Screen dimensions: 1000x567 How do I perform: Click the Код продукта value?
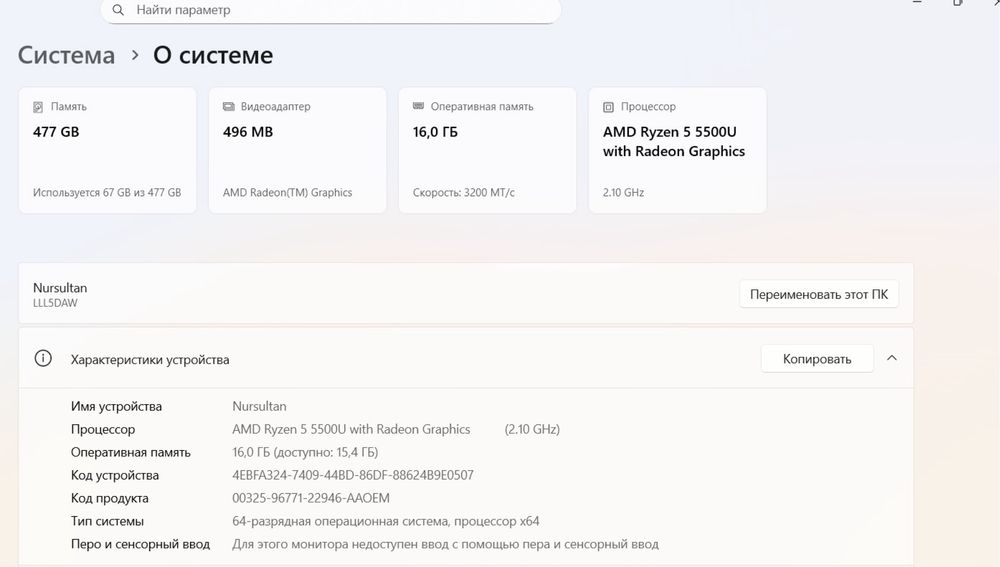pyautogui.click(x=310, y=498)
